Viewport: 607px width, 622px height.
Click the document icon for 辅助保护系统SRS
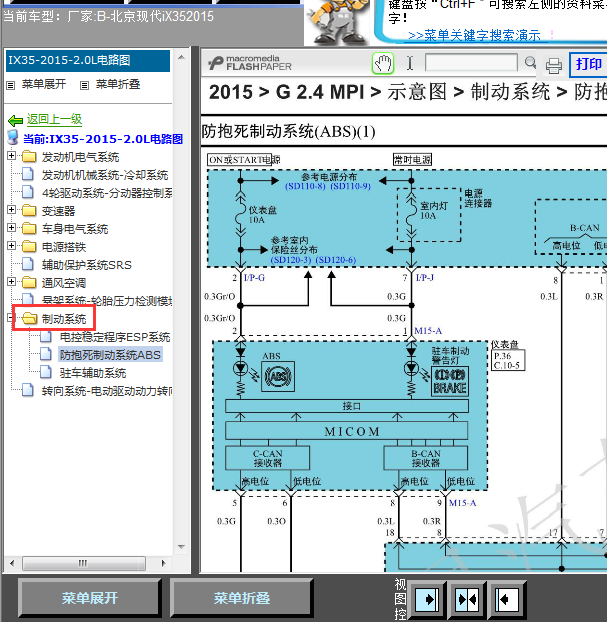click(28, 264)
